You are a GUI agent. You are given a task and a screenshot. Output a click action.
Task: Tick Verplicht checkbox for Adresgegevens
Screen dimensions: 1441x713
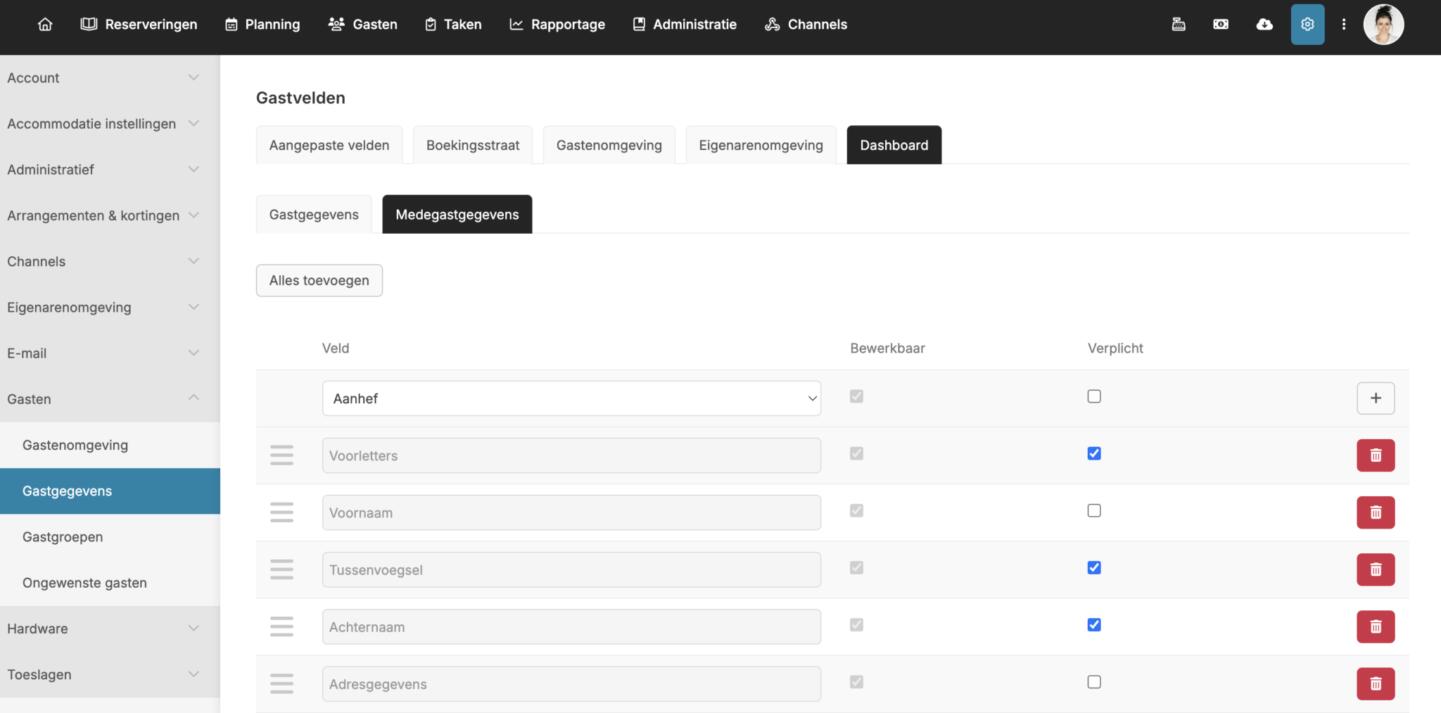tap(1094, 682)
